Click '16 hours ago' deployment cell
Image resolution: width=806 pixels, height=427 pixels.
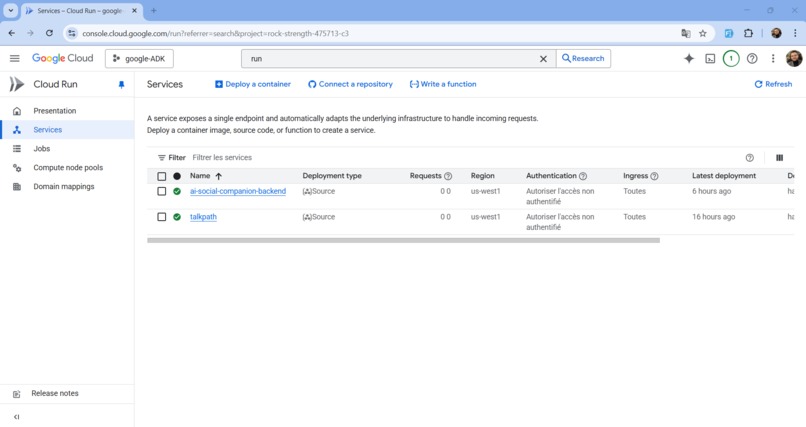coord(713,217)
